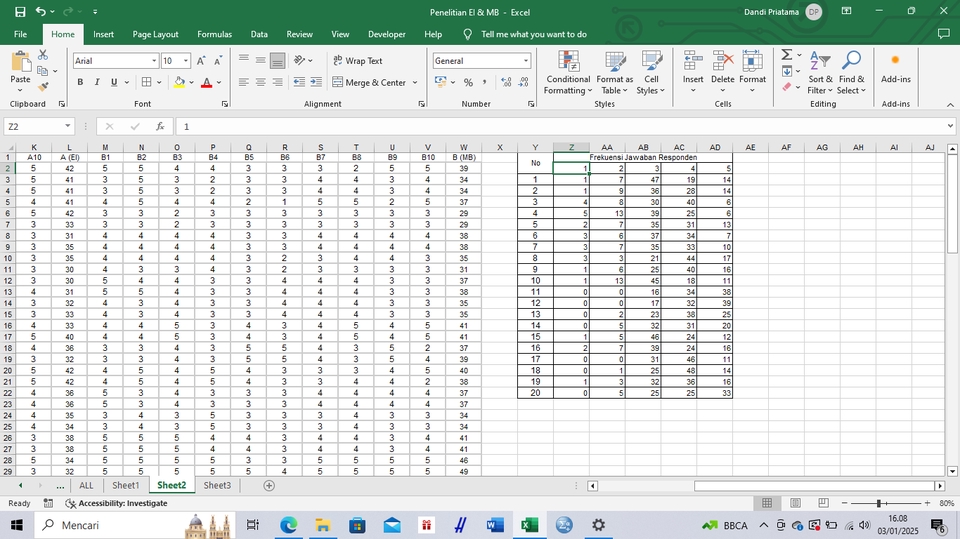
Task: Click the Borders icon
Action: pos(146,82)
